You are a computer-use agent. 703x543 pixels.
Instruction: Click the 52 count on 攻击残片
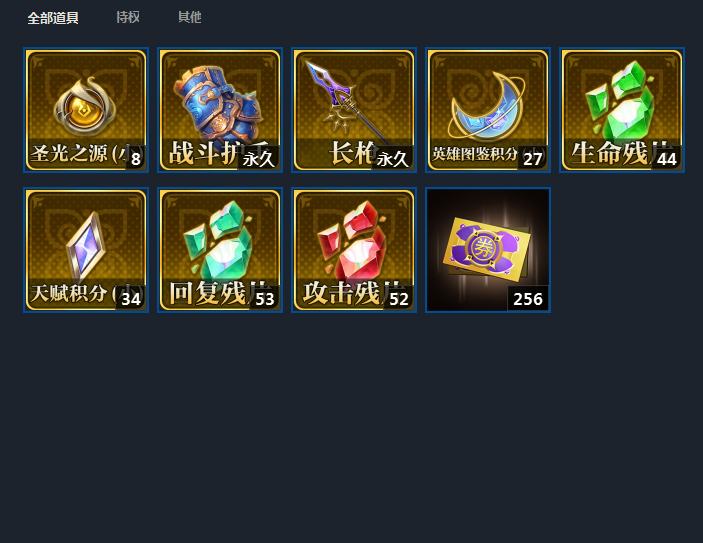pos(399,299)
